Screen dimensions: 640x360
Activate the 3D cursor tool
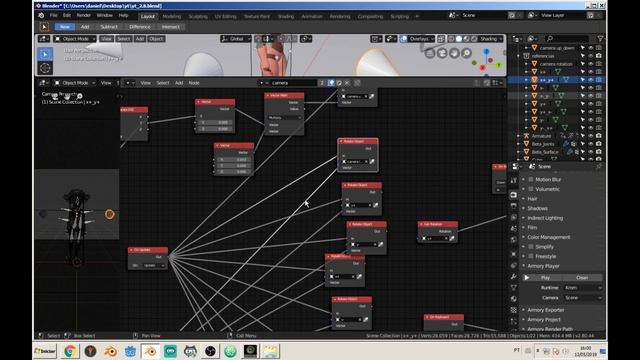click(x=45, y=68)
